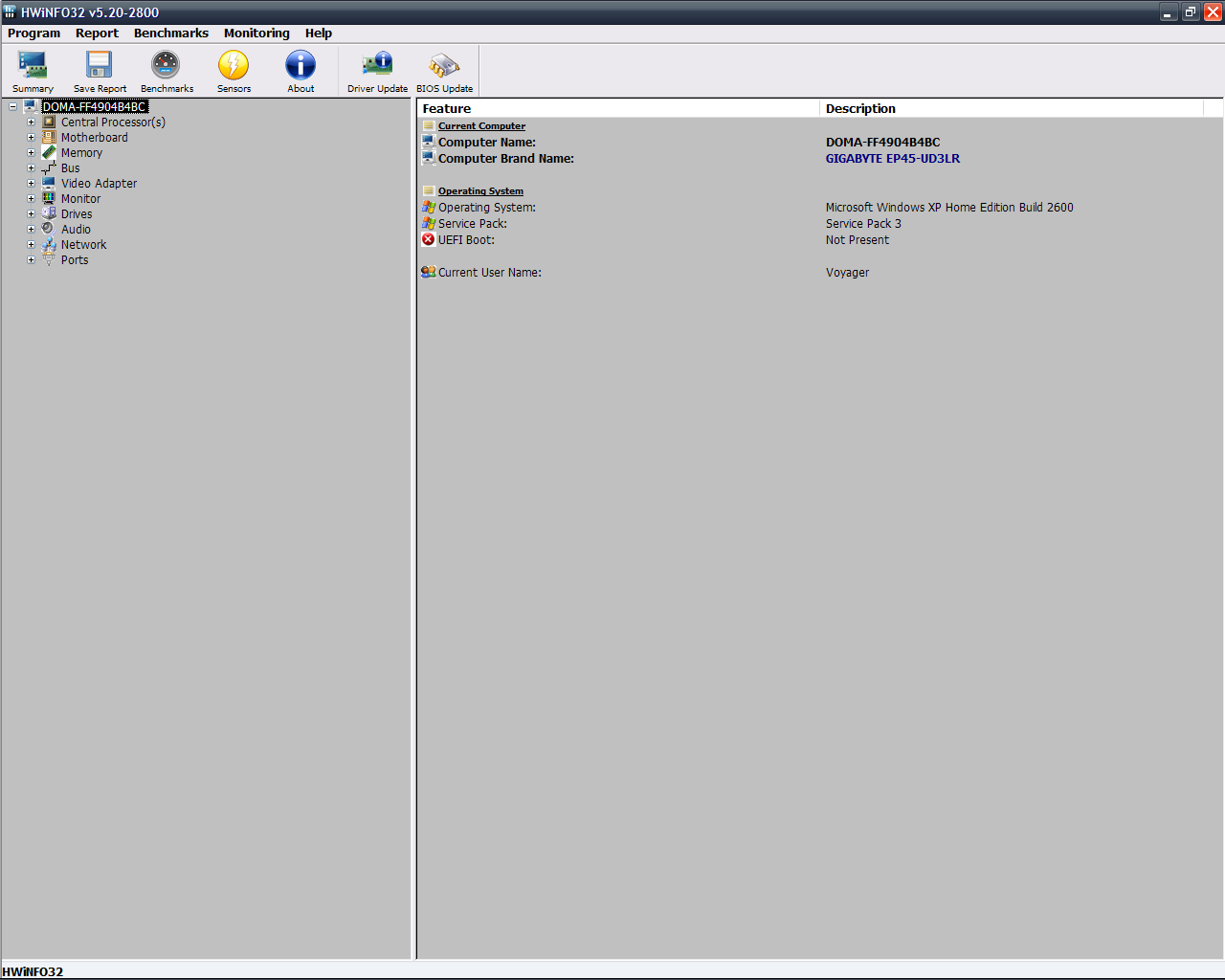Viewport: 1225px width, 980px height.
Task: Open the Sensors lightning icon
Action: click(234, 71)
